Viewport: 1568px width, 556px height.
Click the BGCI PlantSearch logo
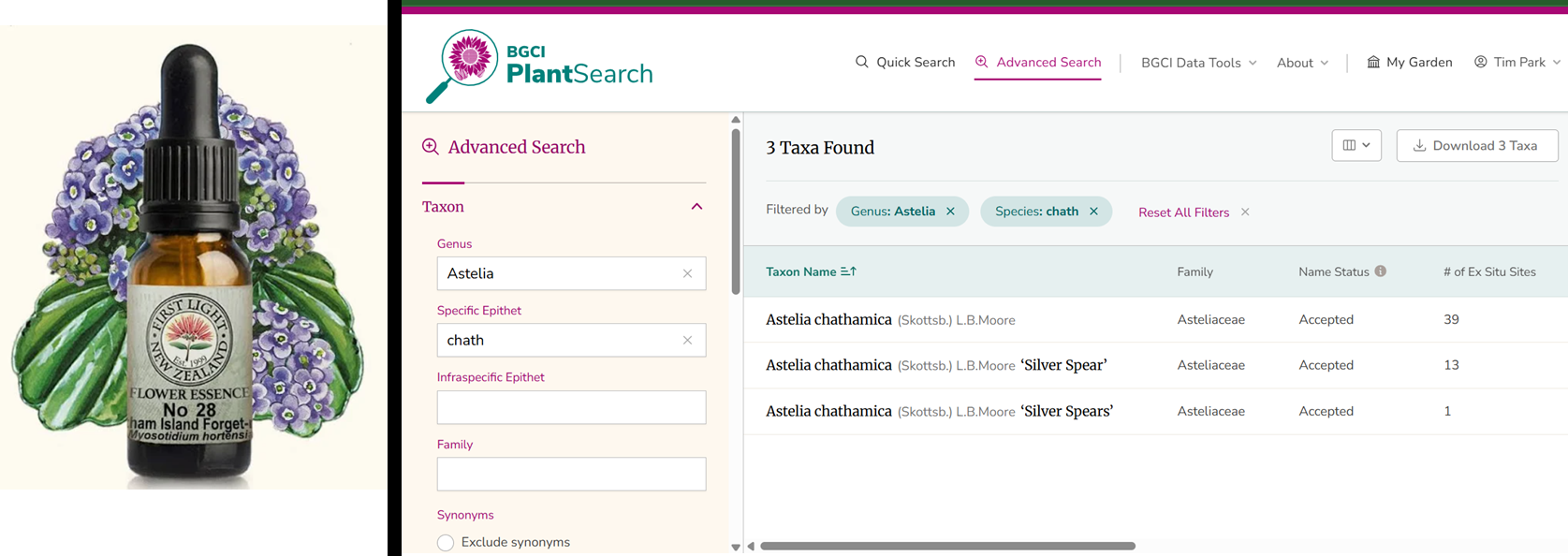(x=540, y=65)
